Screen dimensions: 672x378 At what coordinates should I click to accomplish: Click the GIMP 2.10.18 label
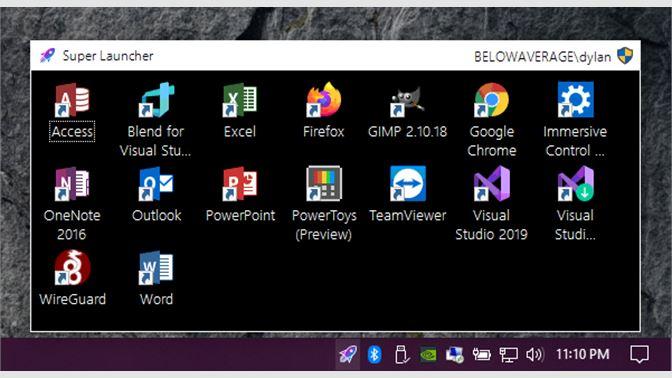tap(407, 132)
